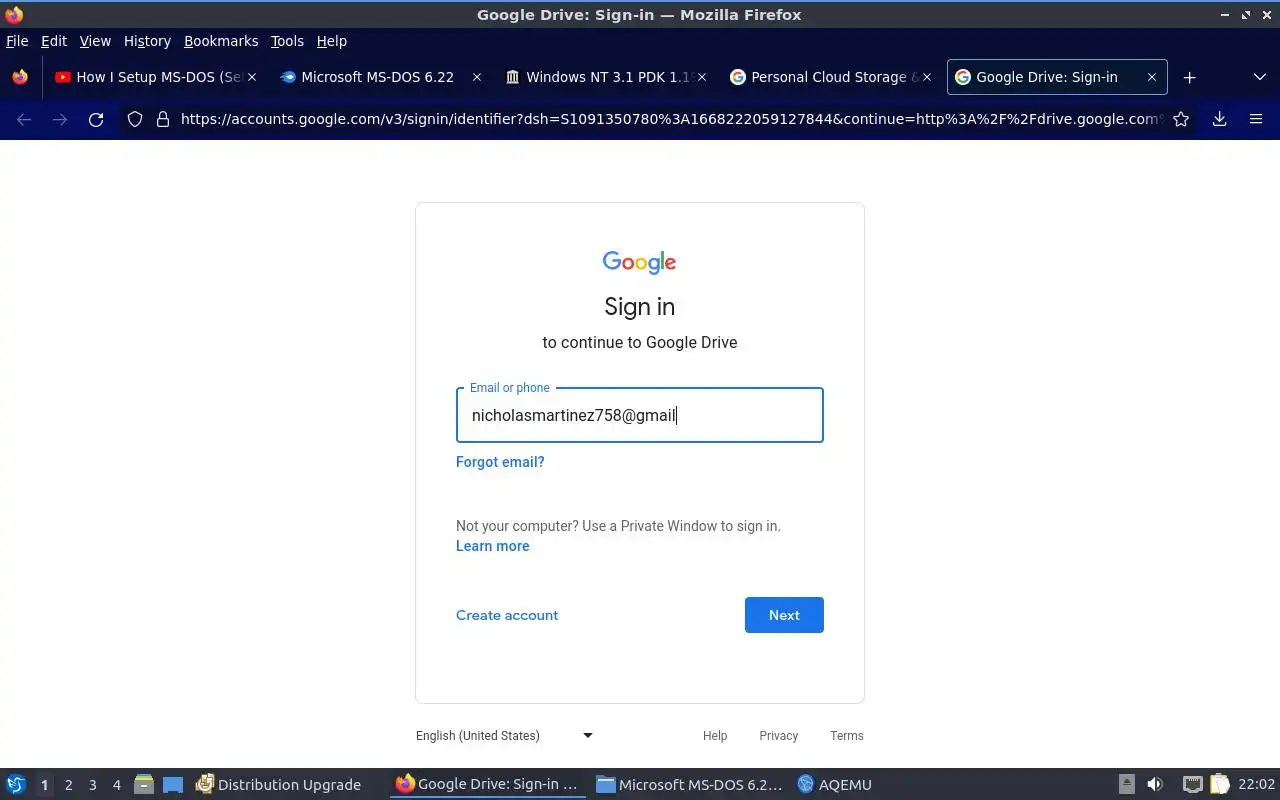The height and width of the screenshot is (800, 1280).
Task: Bookmark this page with the star icon
Action: [1181, 119]
